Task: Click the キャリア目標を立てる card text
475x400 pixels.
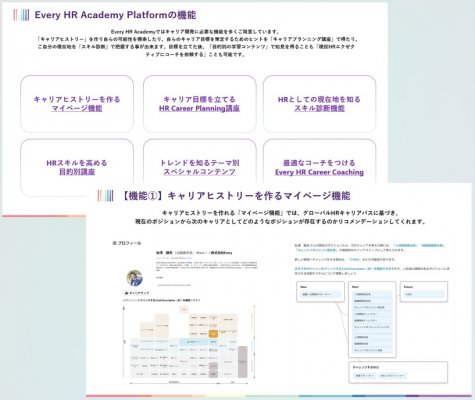Action: pos(199,99)
